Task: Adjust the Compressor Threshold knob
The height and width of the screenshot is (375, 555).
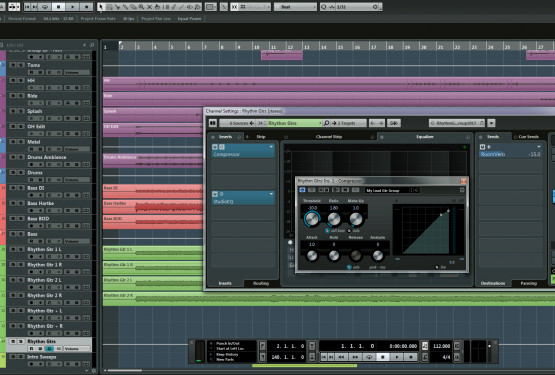Action: pyautogui.click(x=312, y=219)
